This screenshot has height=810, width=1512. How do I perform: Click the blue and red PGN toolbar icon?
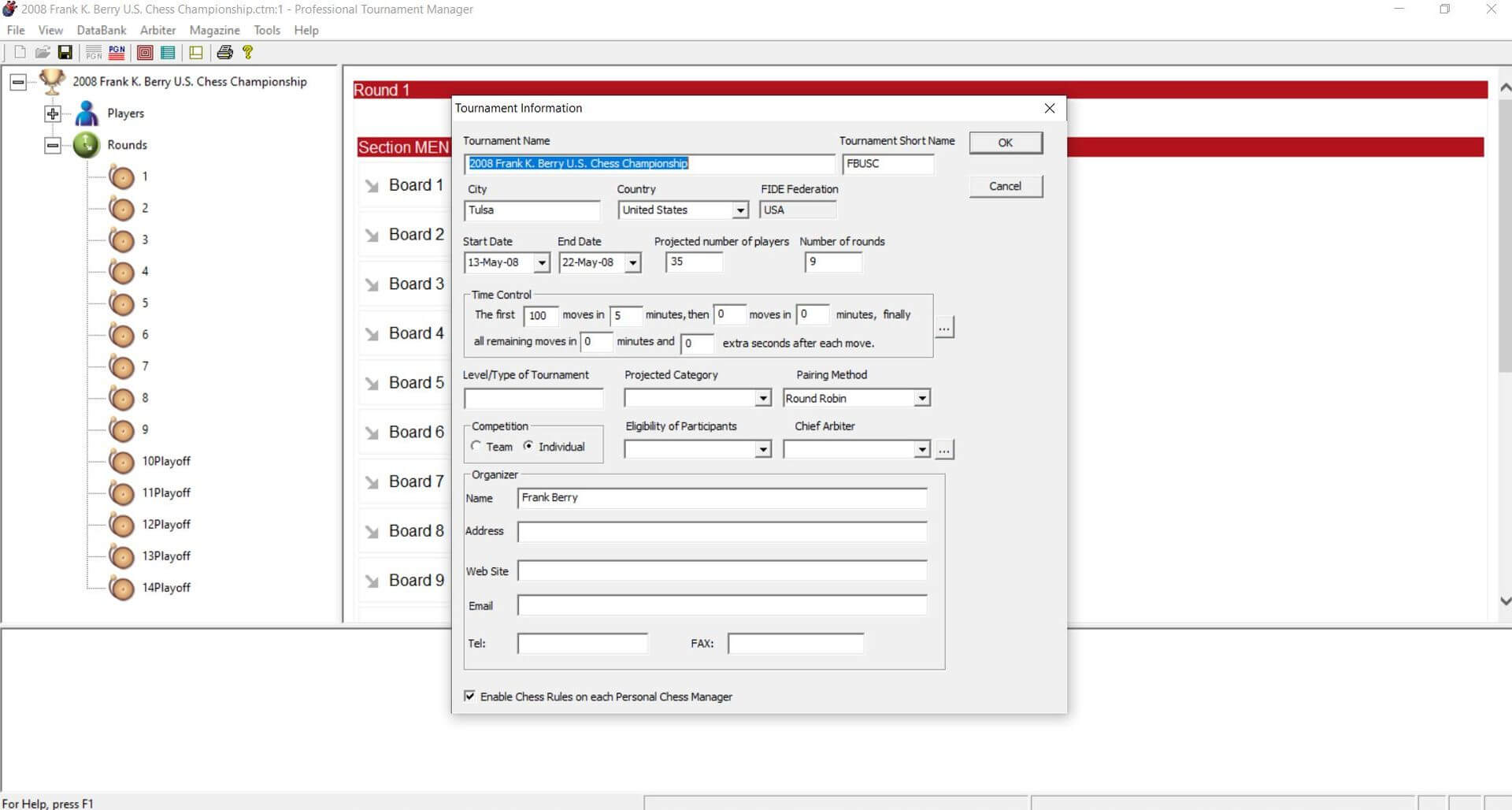tap(117, 53)
